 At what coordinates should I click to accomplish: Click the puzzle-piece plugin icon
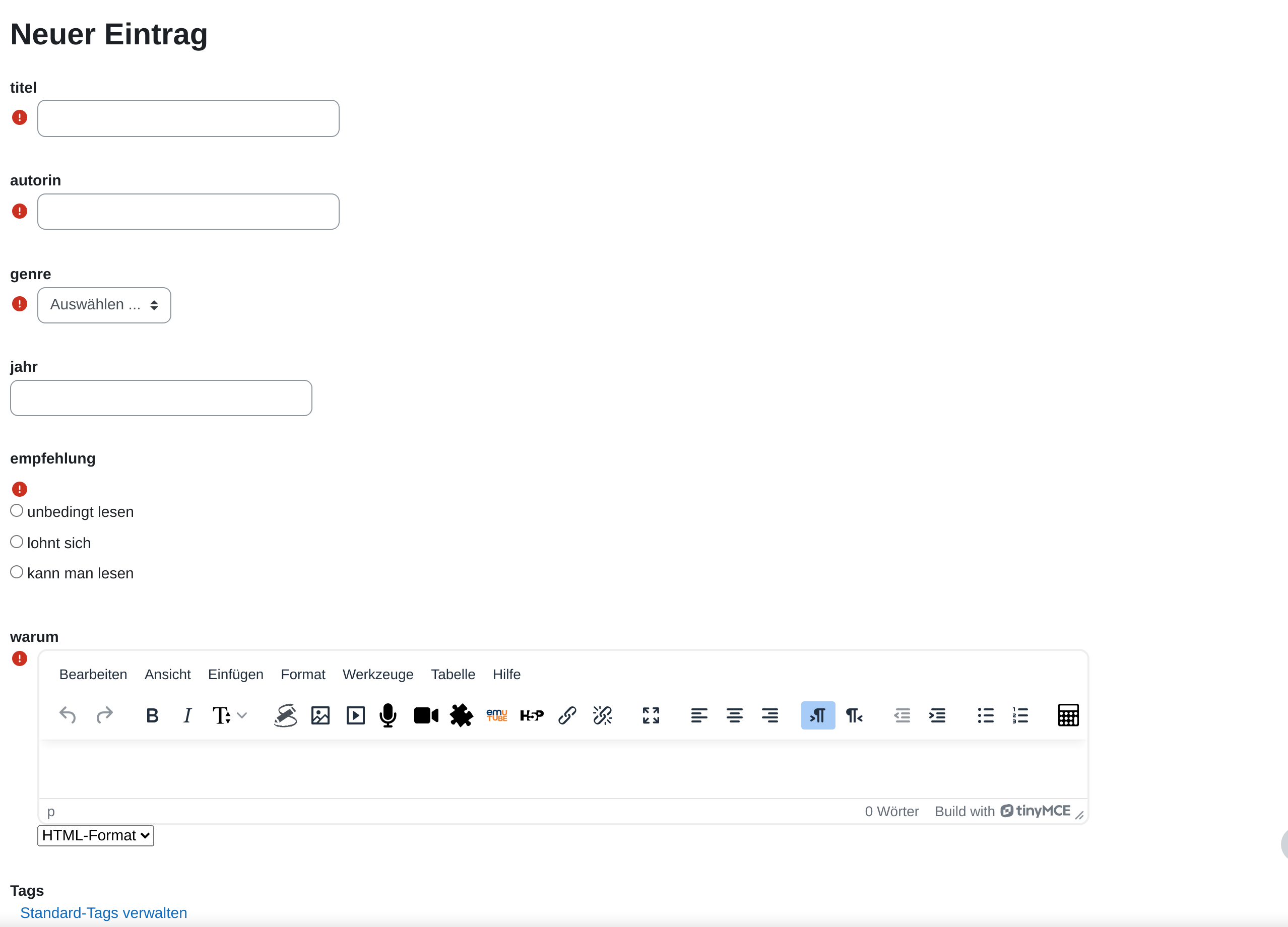pyautogui.click(x=461, y=715)
